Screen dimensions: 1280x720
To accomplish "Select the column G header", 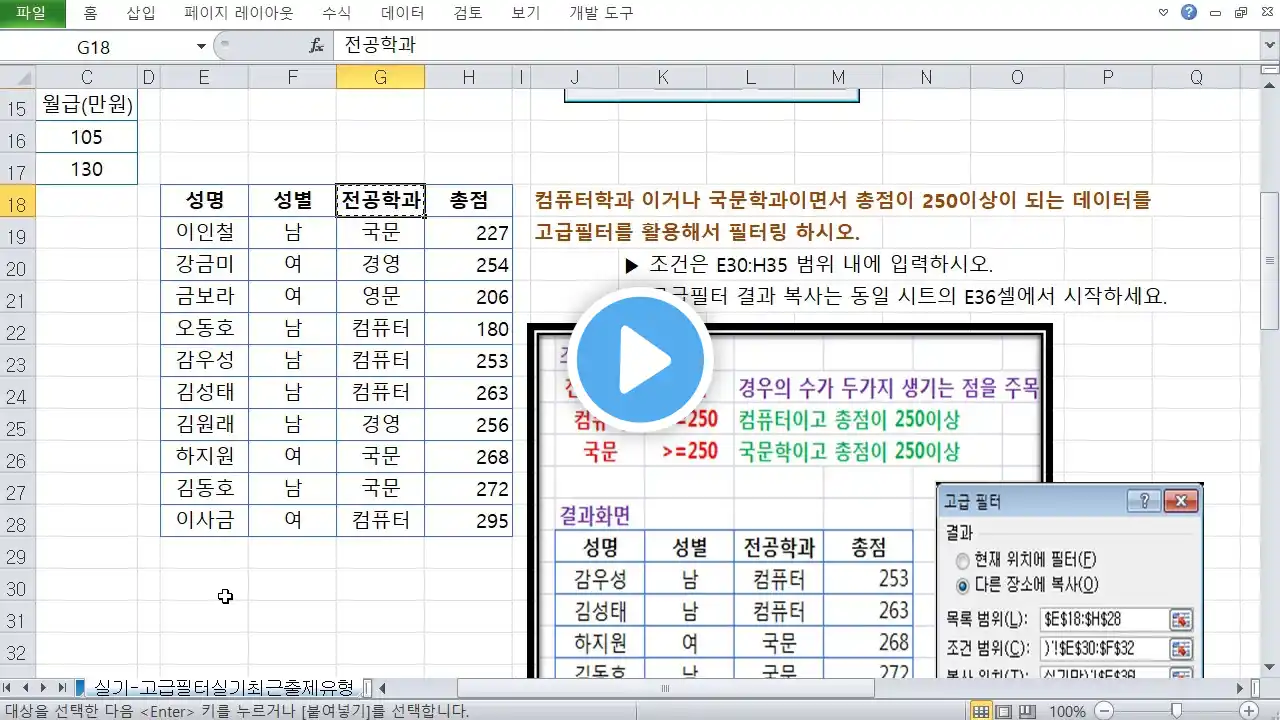I will [x=380, y=77].
